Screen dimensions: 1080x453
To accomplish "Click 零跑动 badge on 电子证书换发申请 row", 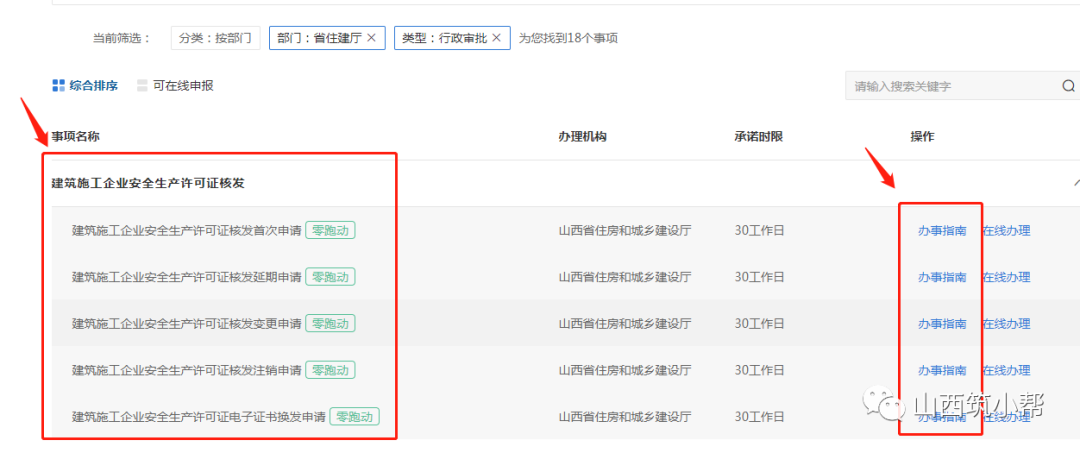I will (x=355, y=417).
